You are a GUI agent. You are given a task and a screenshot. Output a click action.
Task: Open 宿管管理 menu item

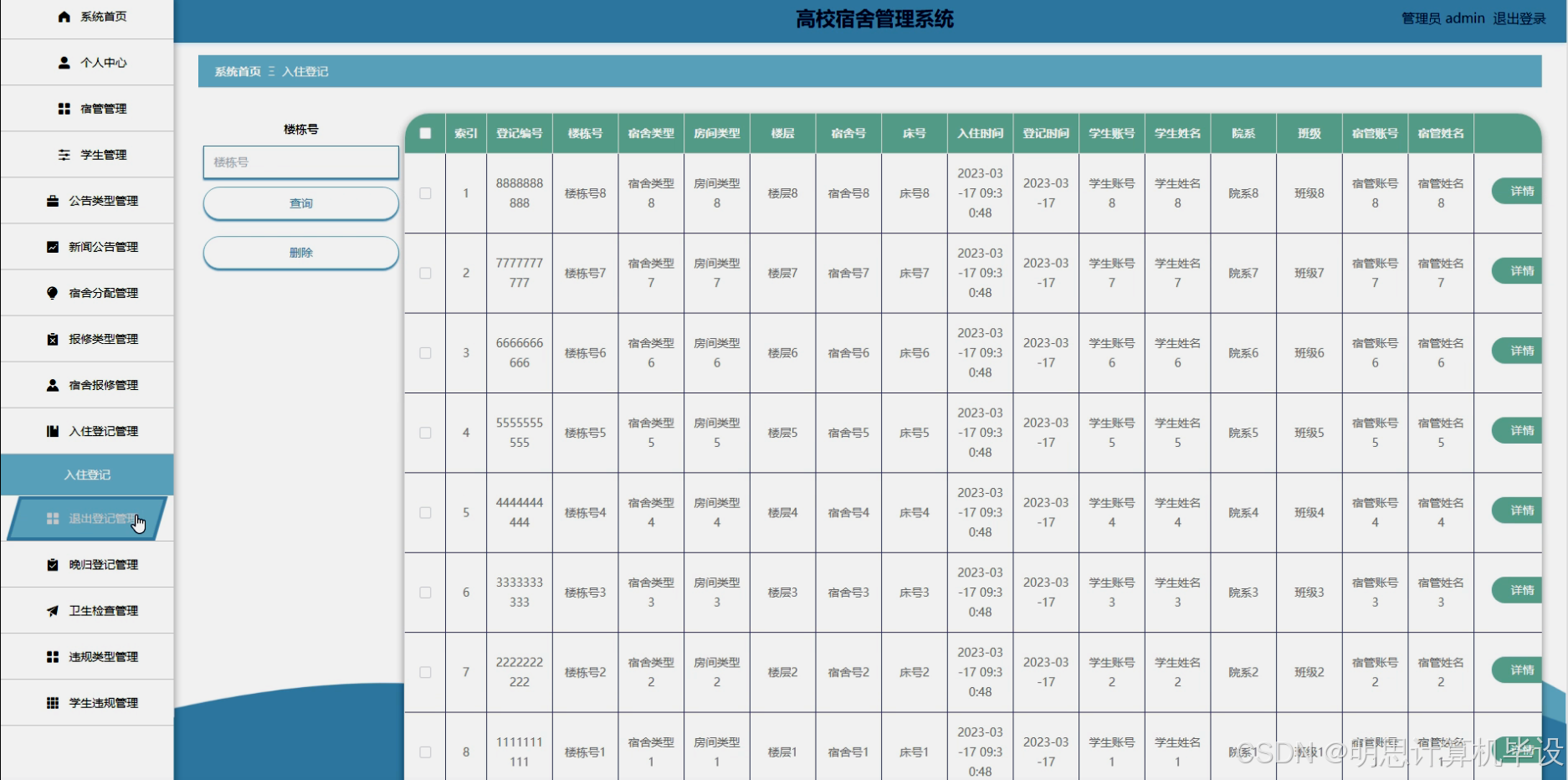tap(87, 109)
